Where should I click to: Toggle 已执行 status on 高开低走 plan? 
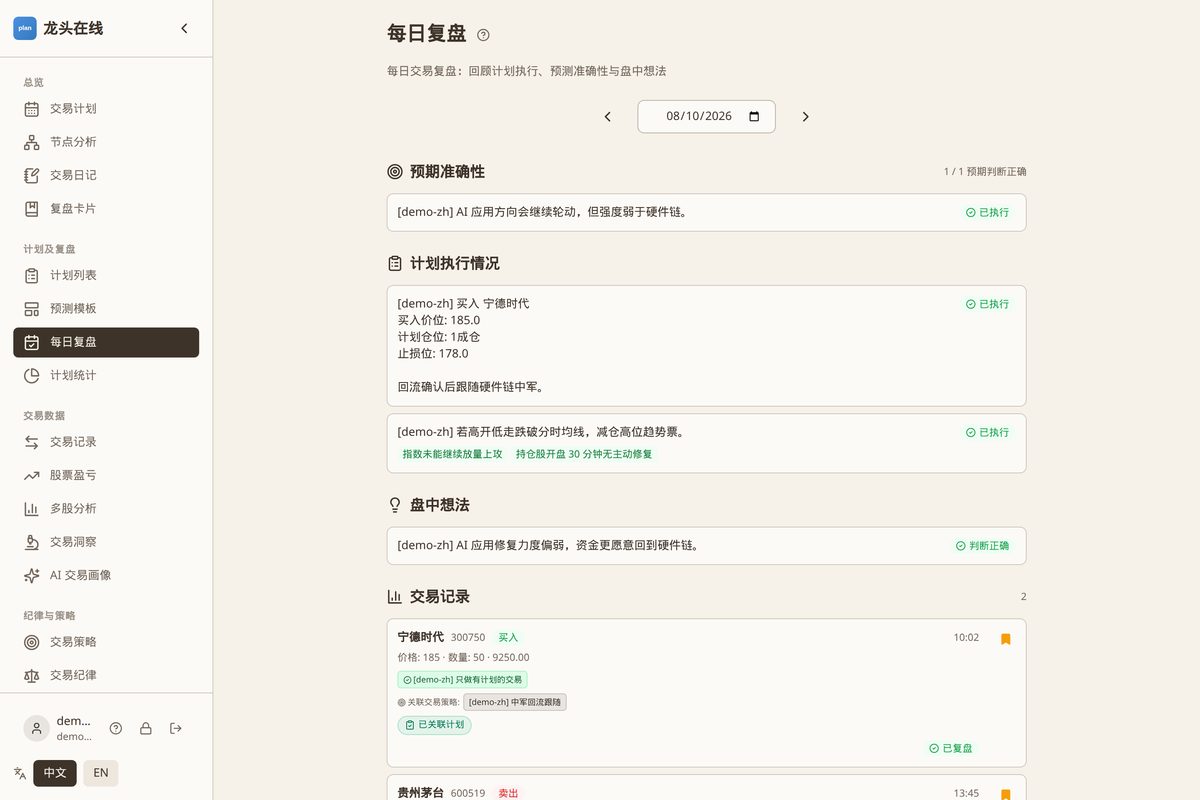tap(988, 433)
